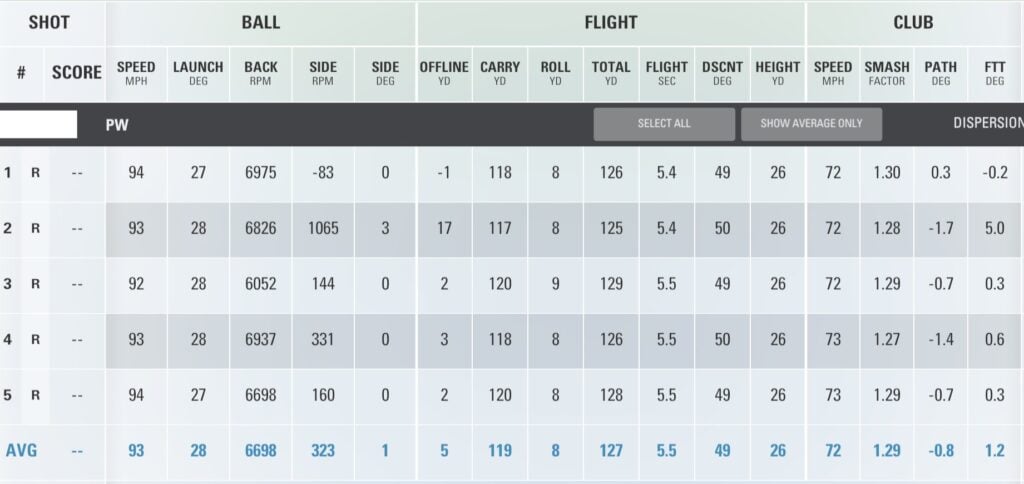Image resolution: width=1024 pixels, height=484 pixels.
Task: Click the SHOW AVERAGE ONLY button
Action: coord(811,124)
